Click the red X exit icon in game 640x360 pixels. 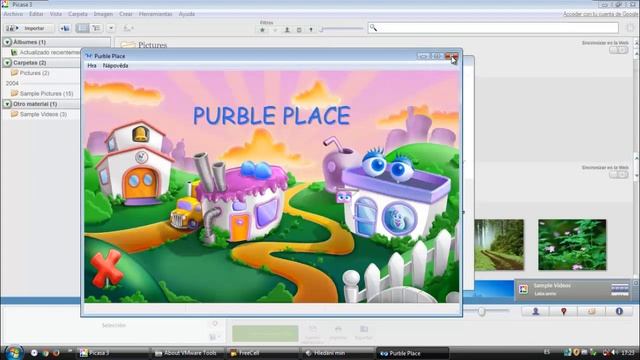point(106,268)
